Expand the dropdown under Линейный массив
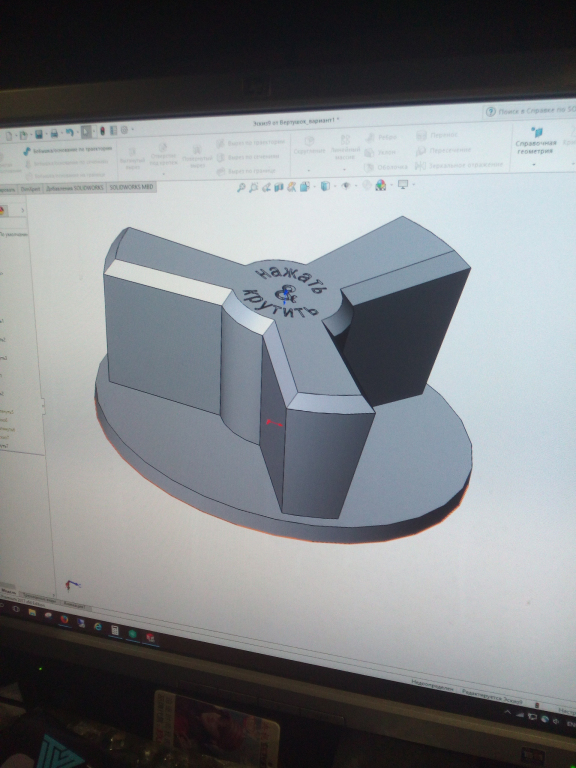 [x=344, y=170]
